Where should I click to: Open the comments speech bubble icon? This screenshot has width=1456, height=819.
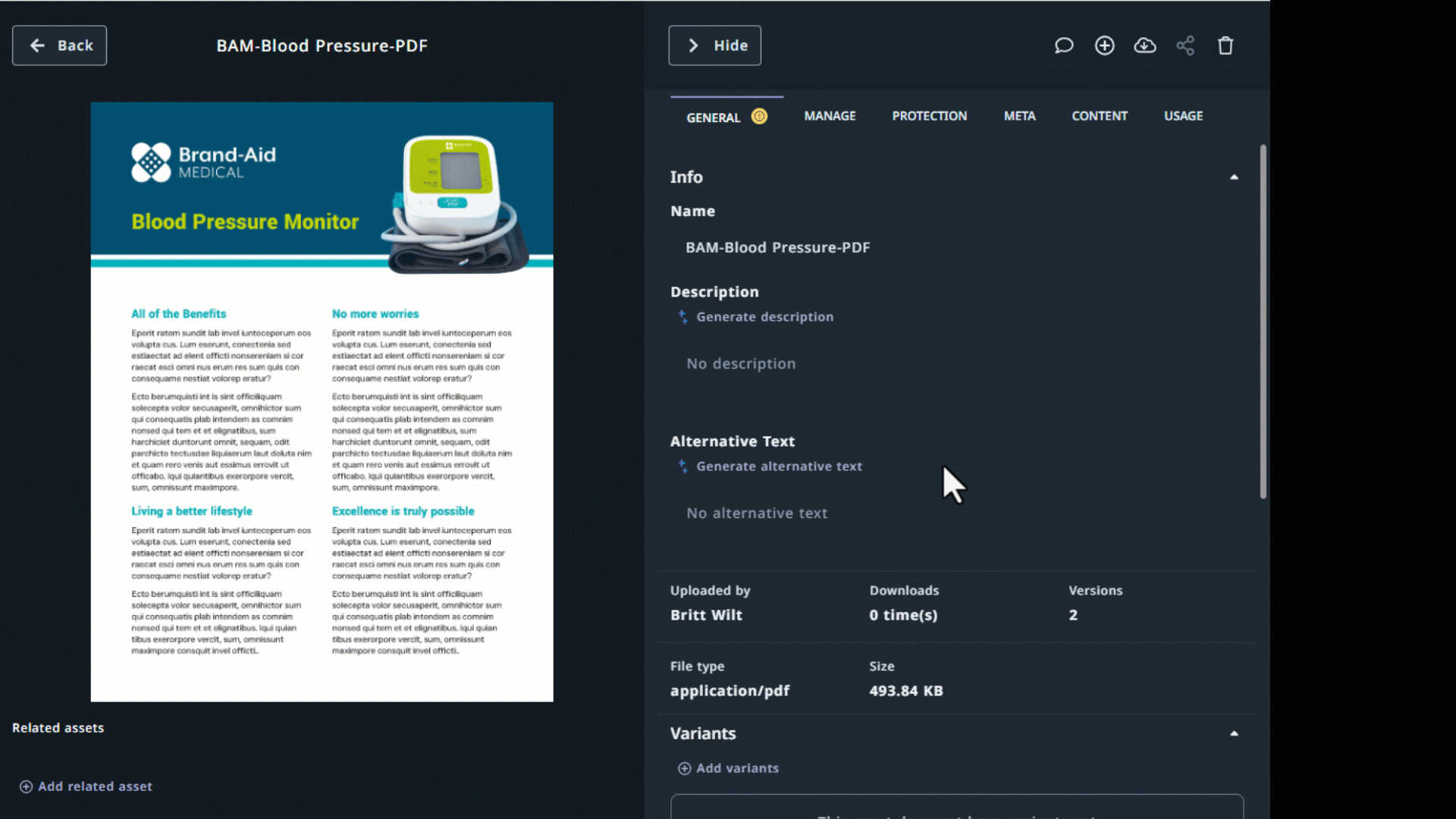[1064, 45]
